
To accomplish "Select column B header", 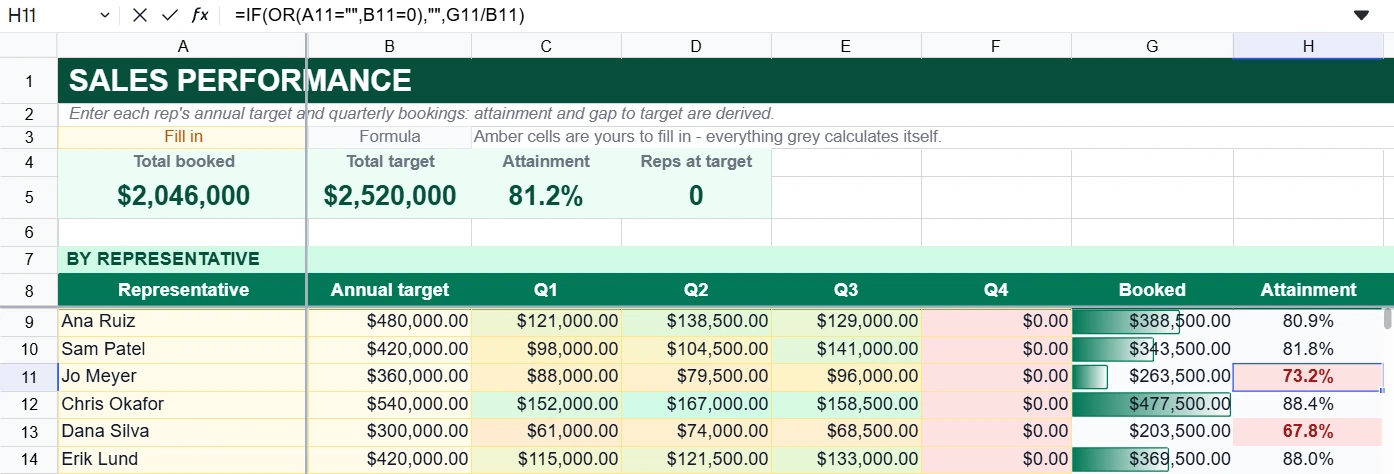I will point(389,46).
